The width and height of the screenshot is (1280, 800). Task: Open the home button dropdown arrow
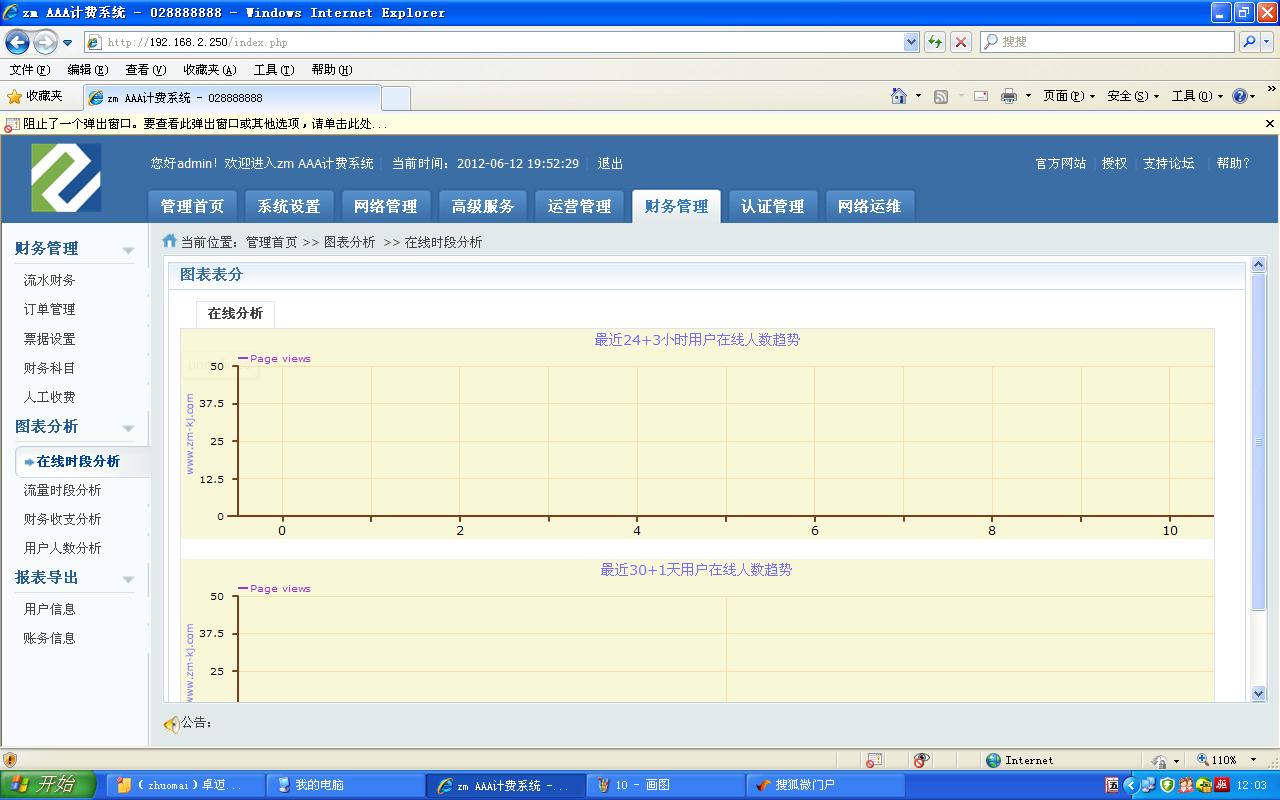918,96
